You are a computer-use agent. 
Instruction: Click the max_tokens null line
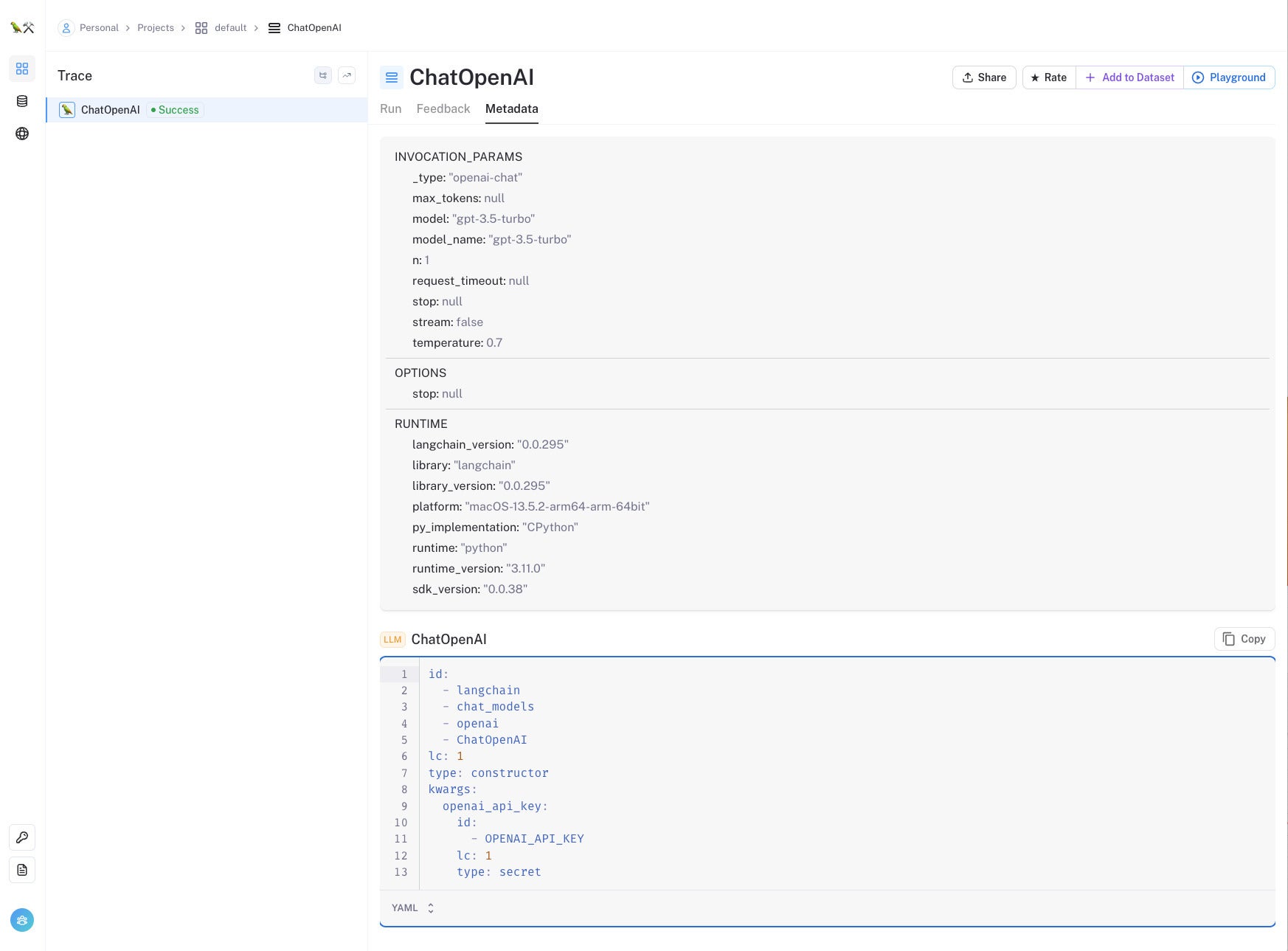tap(458, 198)
